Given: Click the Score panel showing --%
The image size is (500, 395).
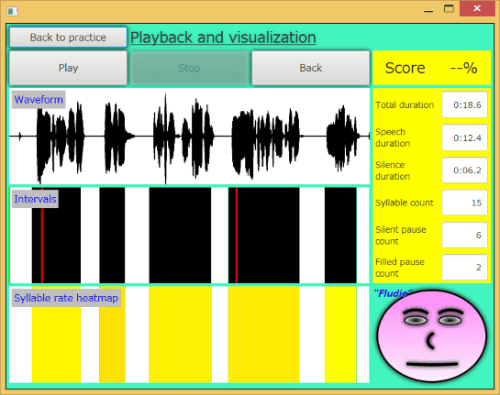Looking at the screenshot, I should [431, 68].
